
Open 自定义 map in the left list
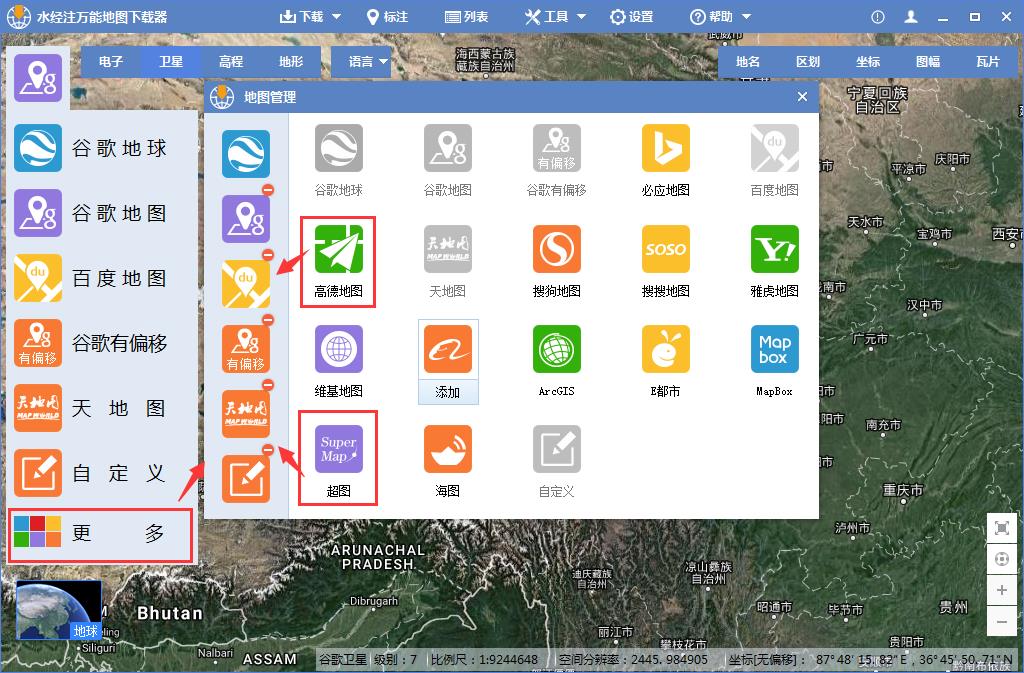click(91, 473)
